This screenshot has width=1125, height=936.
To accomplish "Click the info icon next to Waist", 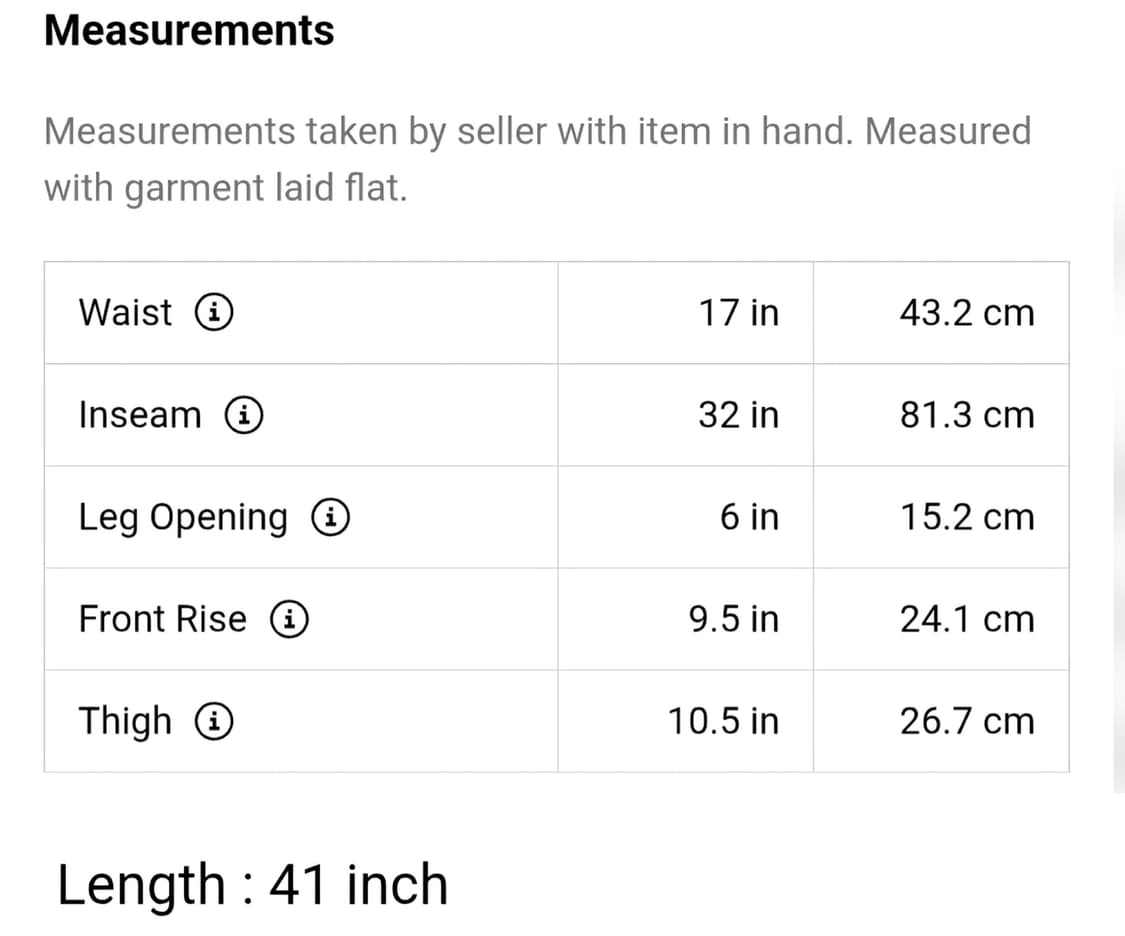I will click(213, 313).
